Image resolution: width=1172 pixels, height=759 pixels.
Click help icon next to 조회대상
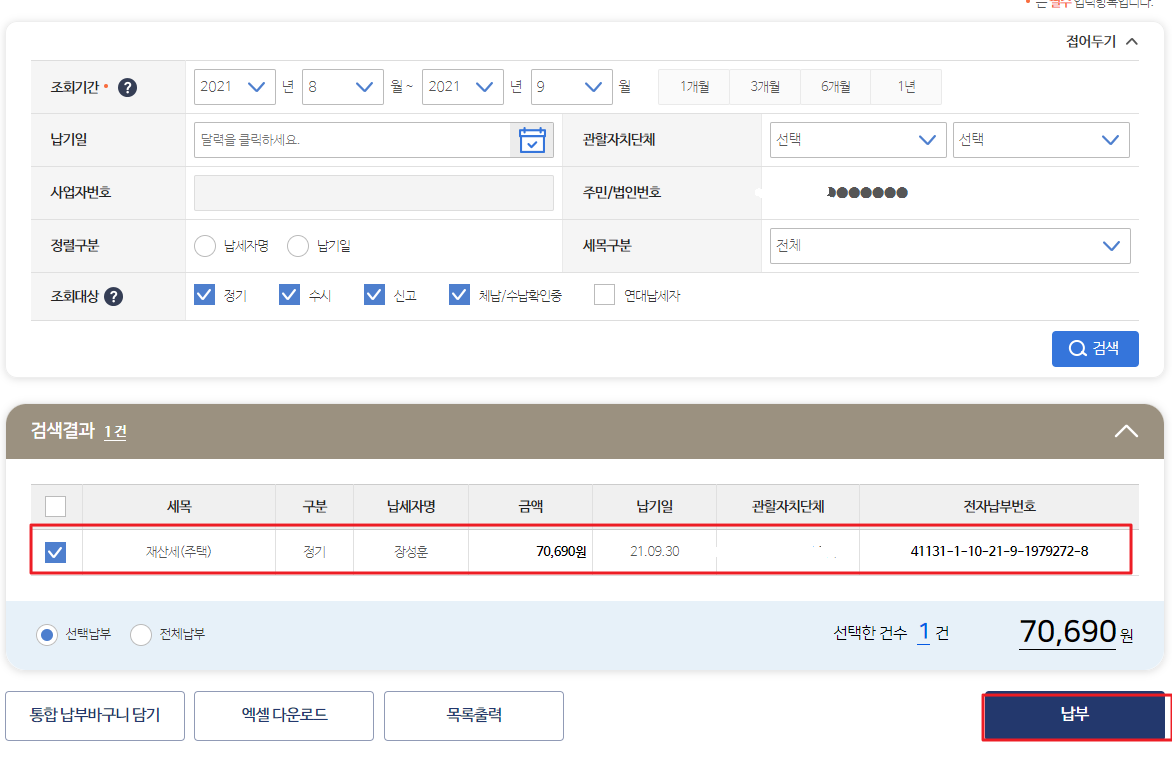pos(114,297)
